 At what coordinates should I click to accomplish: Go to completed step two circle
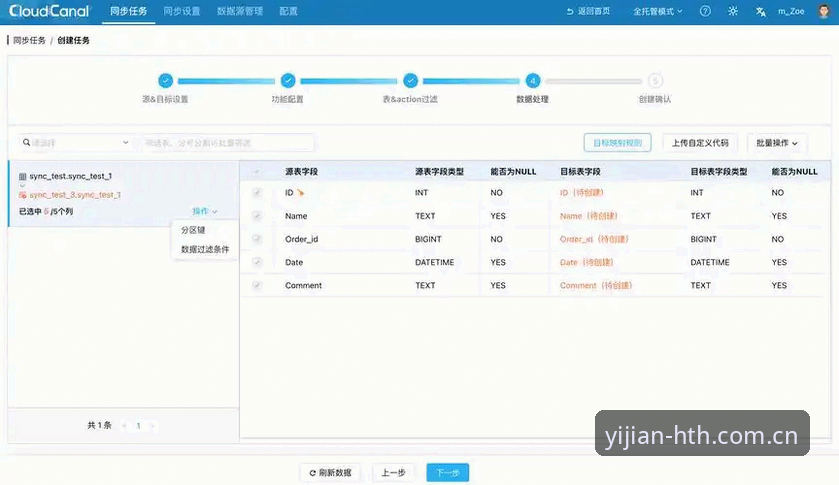(x=288, y=81)
